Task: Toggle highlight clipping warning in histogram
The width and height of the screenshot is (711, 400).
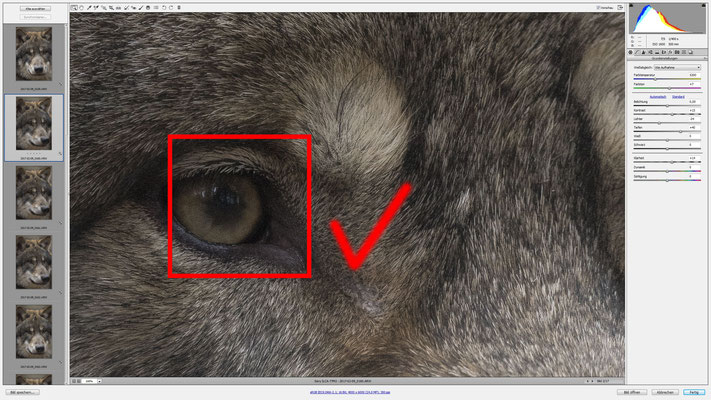Action: pyautogui.click(x=703, y=5)
